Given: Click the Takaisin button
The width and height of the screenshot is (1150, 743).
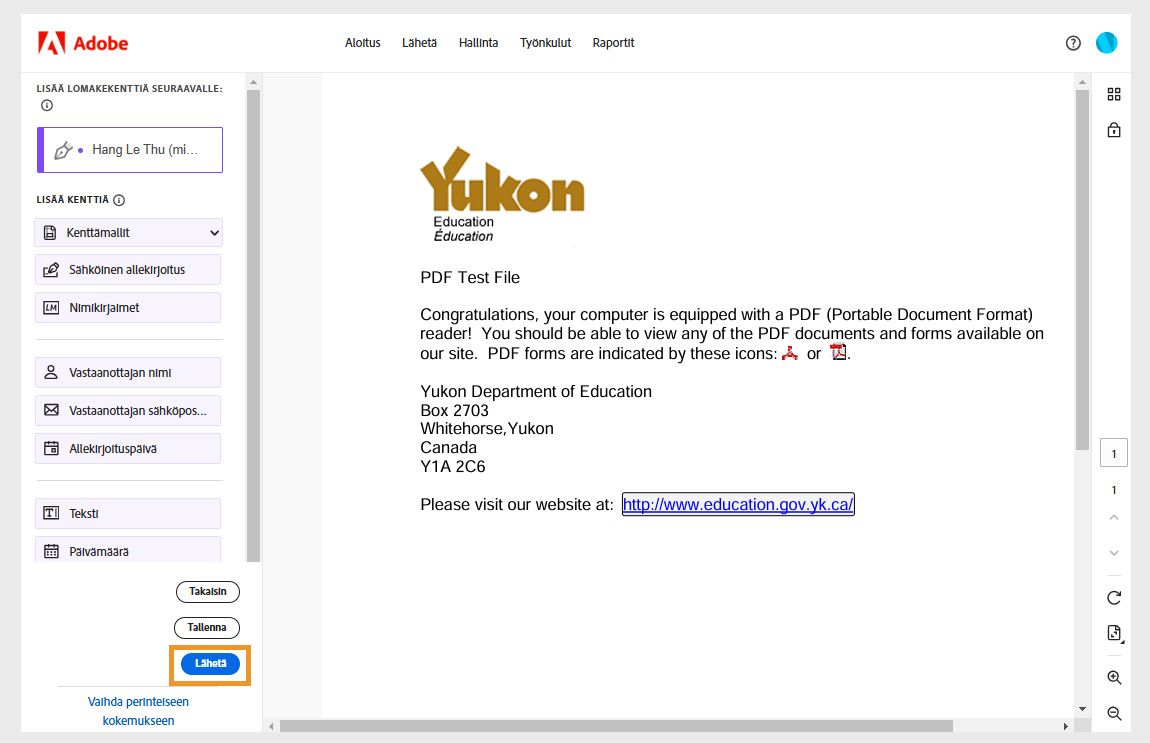Looking at the screenshot, I should [208, 591].
